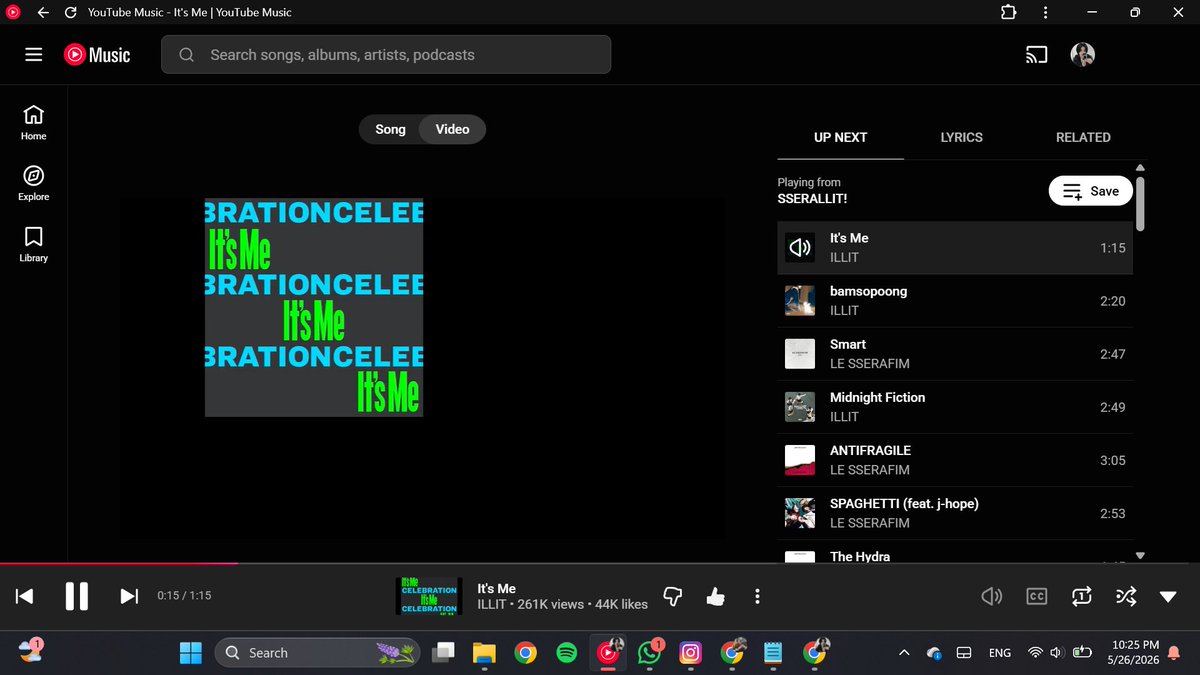Open Spotify from the taskbar
The height and width of the screenshot is (675, 1200).
point(566,653)
